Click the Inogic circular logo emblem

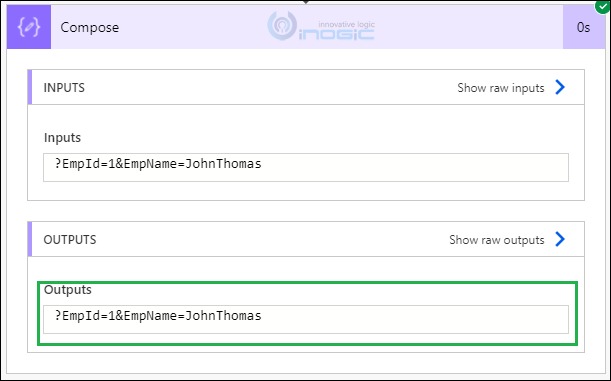[x=282, y=26]
